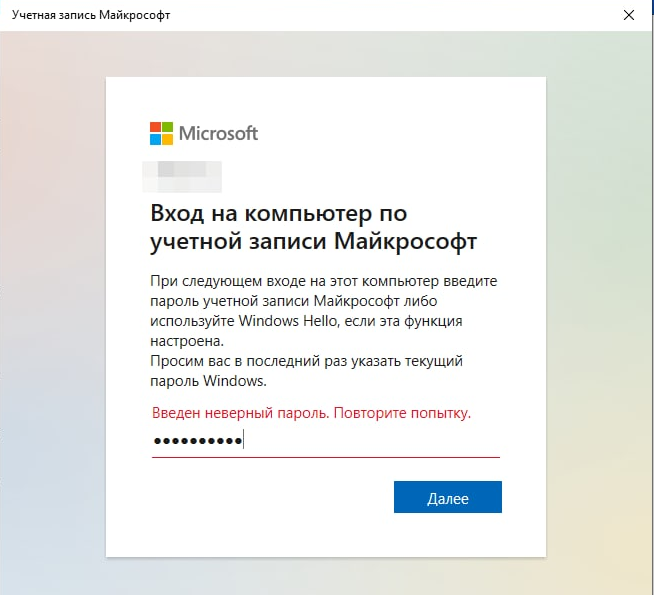Click the text пароль Windows above error
This screenshot has width=654, height=595.
[208, 381]
